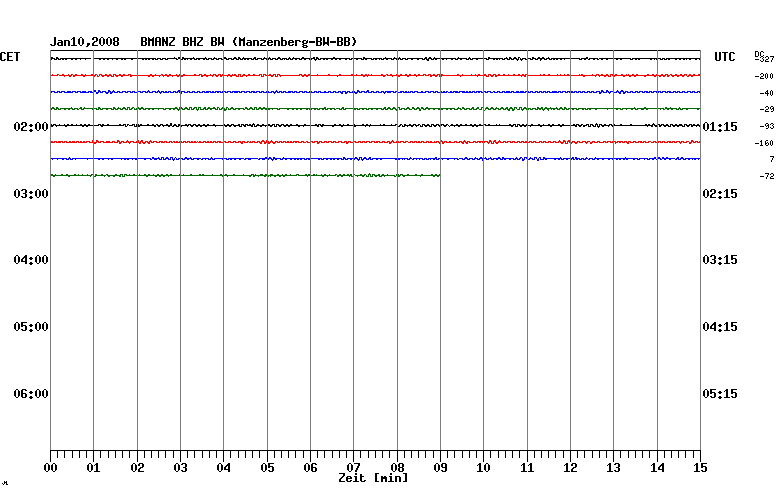Click the DC offset value -29
This screenshot has width=780, height=494.
tap(767, 109)
